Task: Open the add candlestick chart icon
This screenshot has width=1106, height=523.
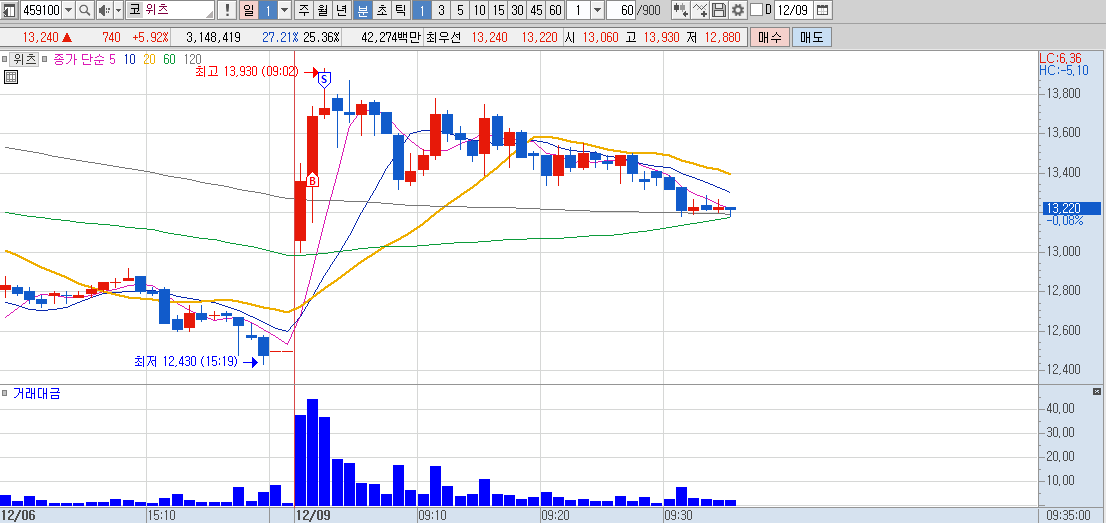Action: click(681, 10)
